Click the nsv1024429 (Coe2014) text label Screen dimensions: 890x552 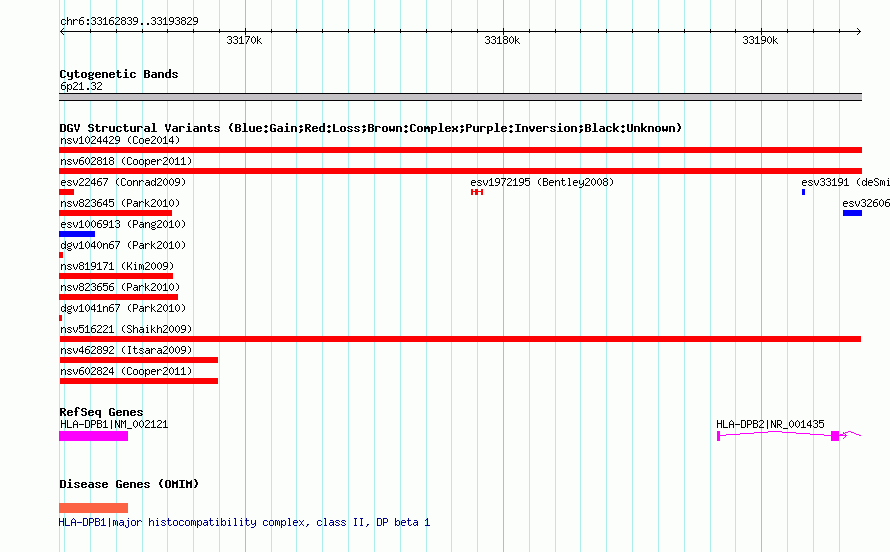point(120,140)
